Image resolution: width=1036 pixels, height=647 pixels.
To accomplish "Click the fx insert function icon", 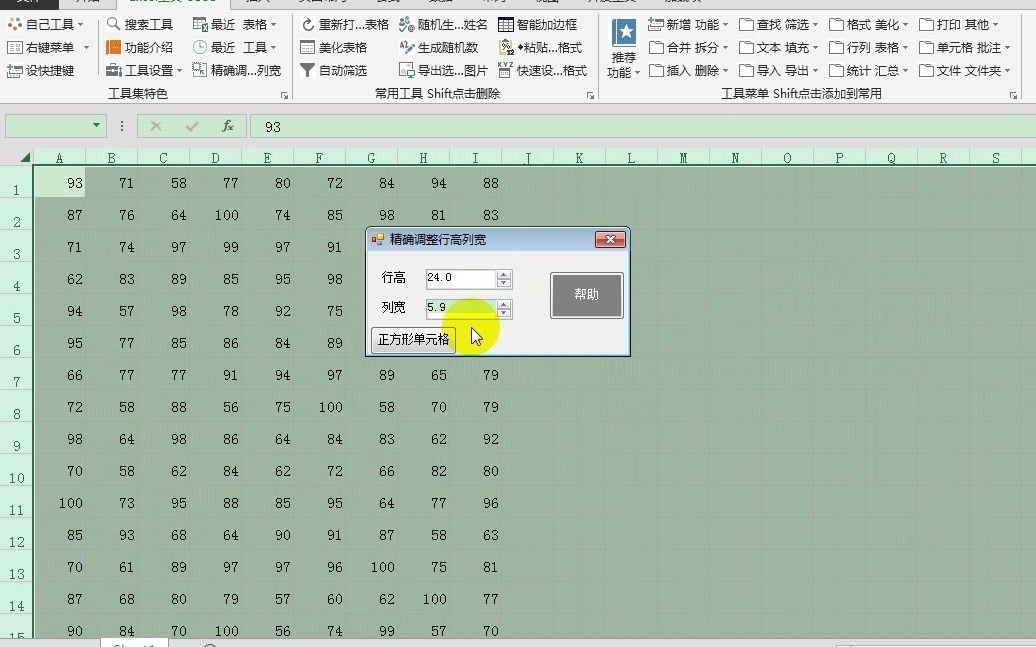I will point(227,127).
